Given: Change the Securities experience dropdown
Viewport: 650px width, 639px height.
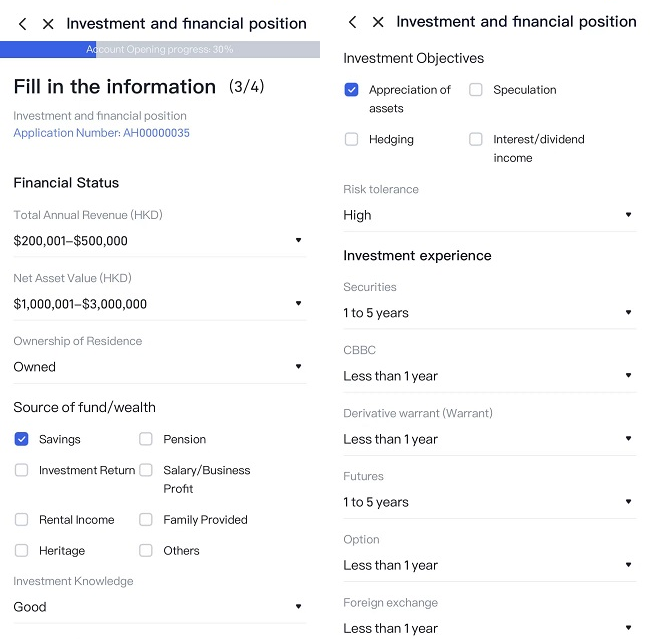Looking at the screenshot, I should [490, 313].
